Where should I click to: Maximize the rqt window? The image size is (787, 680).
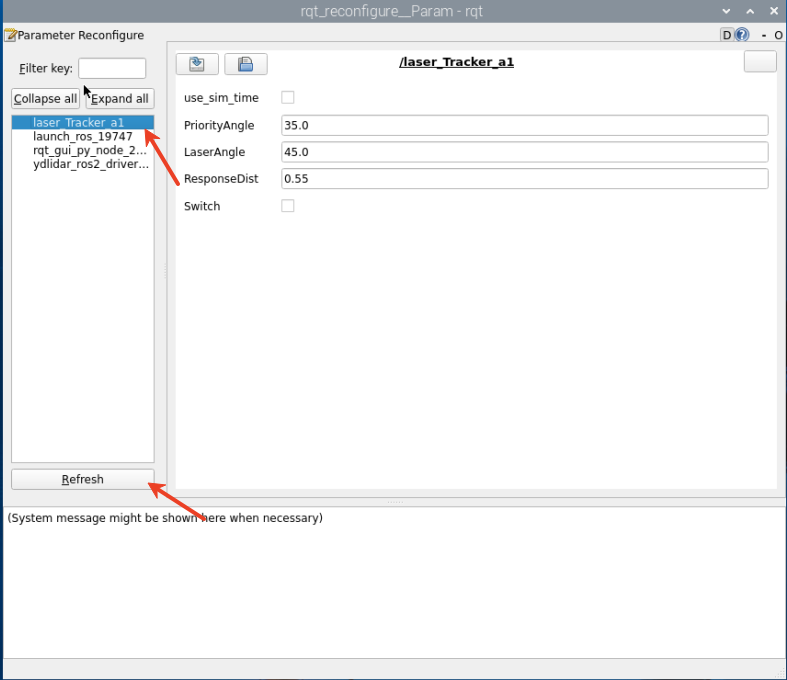[x=750, y=11]
